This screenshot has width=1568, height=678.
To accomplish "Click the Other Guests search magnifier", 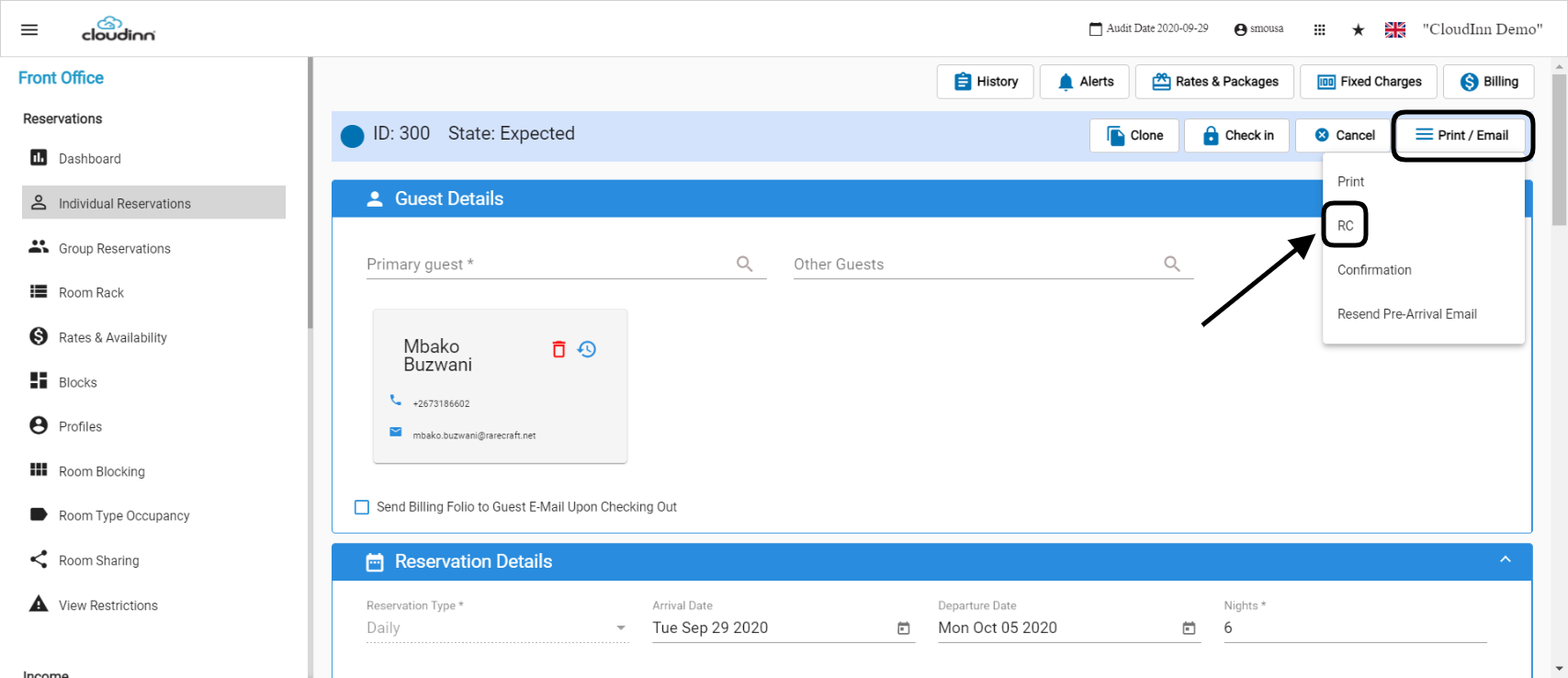I will pyautogui.click(x=1172, y=265).
